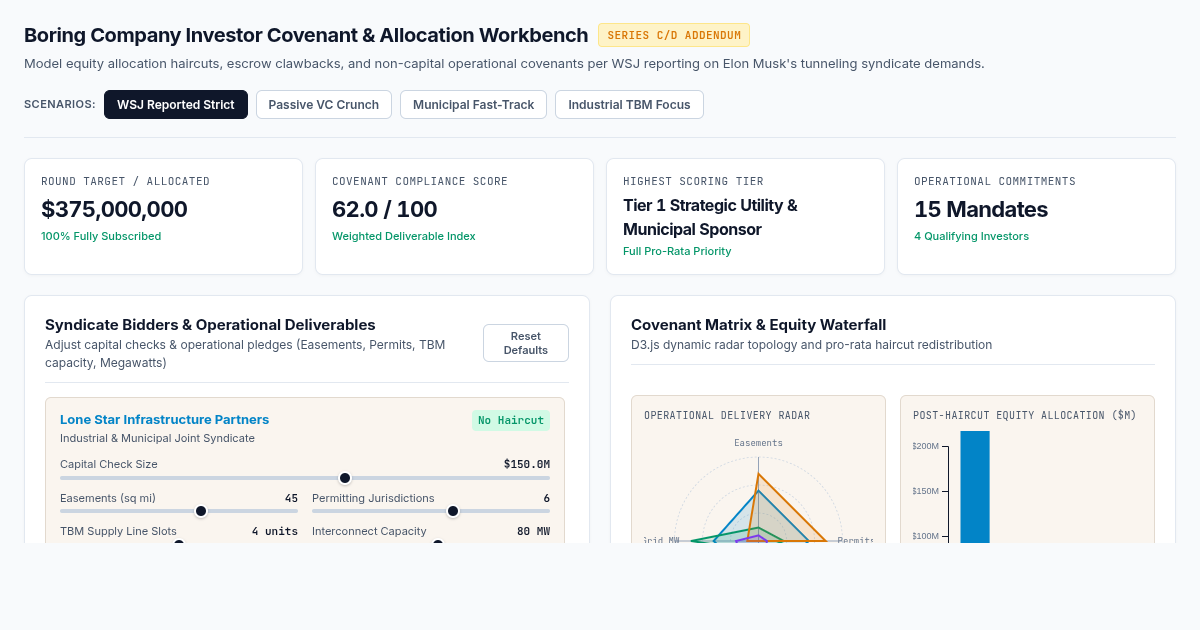Select the WSJ Reported Strict scenario
Viewport: 1200px width, 630px height.
(176, 105)
